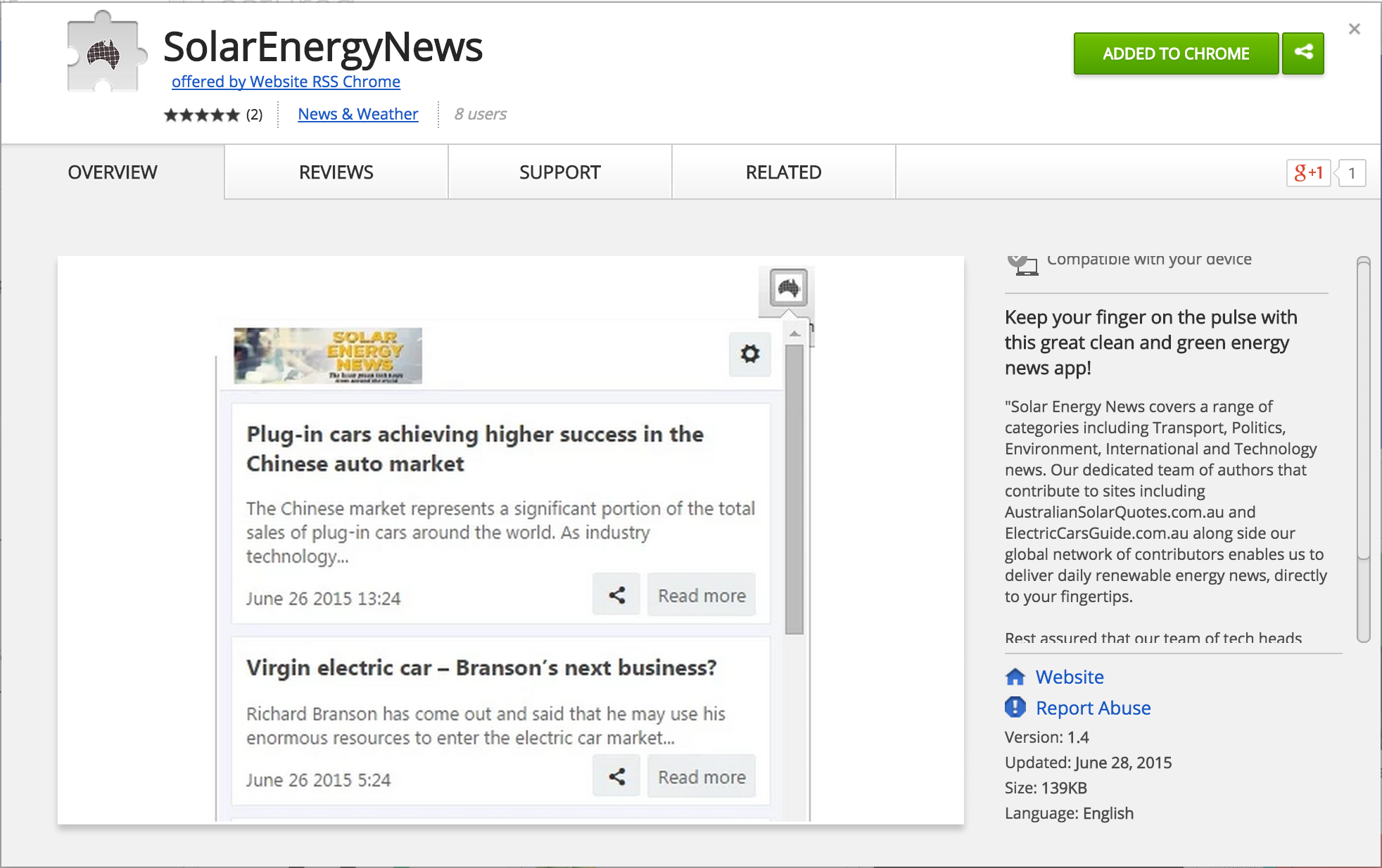Click 'Keep your finger on the pulse' heading
1382x868 pixels.
(1151, 343)
